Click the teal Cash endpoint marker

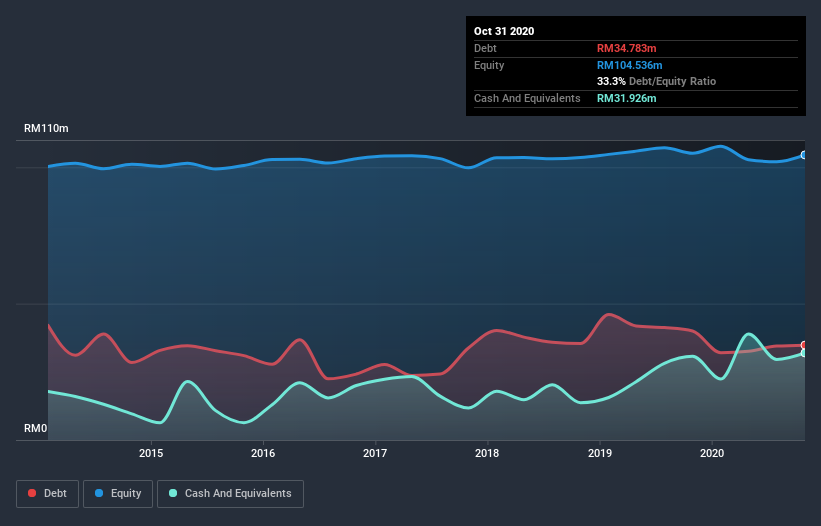click(x=804, y=353)
